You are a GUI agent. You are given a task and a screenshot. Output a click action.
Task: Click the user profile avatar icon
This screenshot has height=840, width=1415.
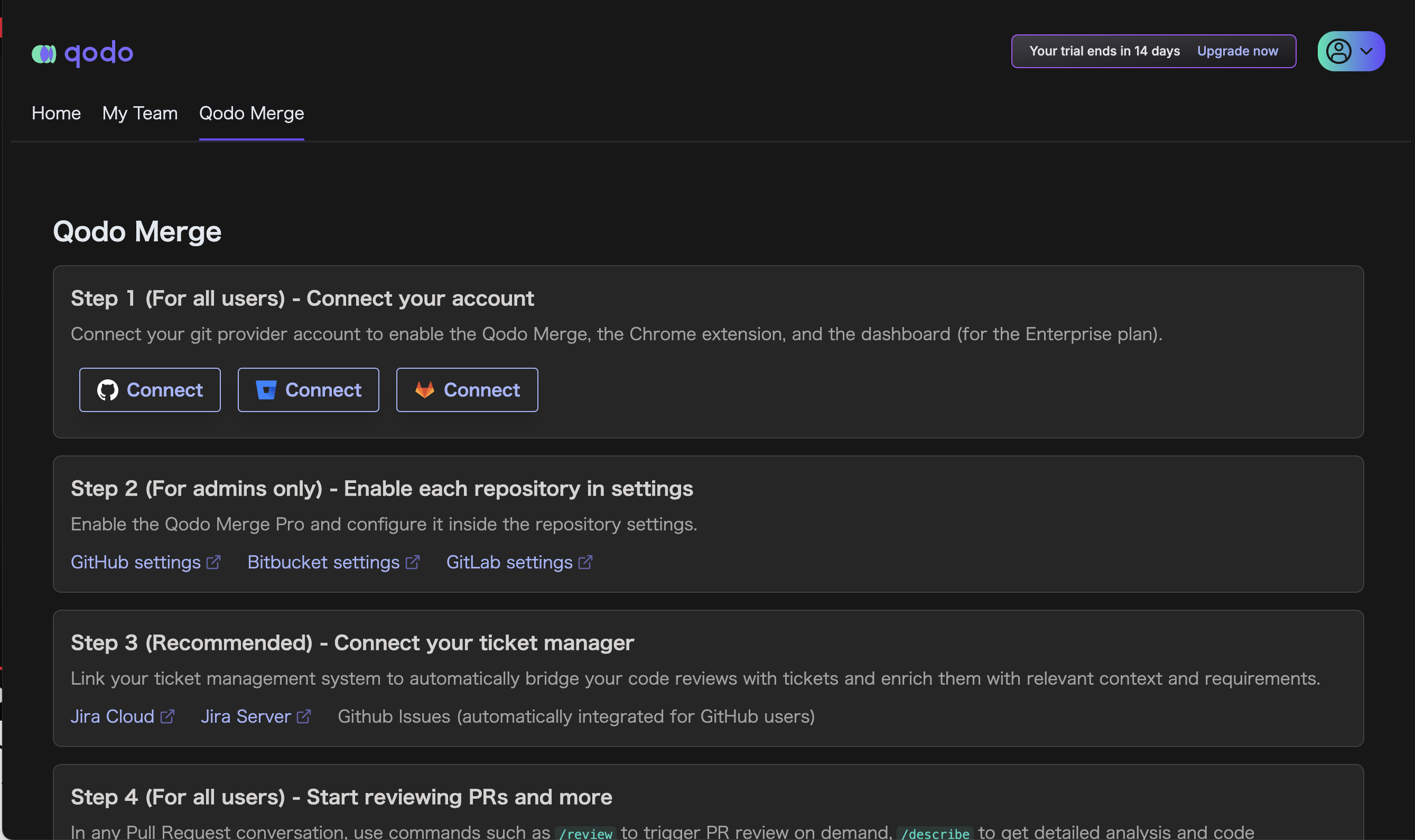(x=1339, y=52)
